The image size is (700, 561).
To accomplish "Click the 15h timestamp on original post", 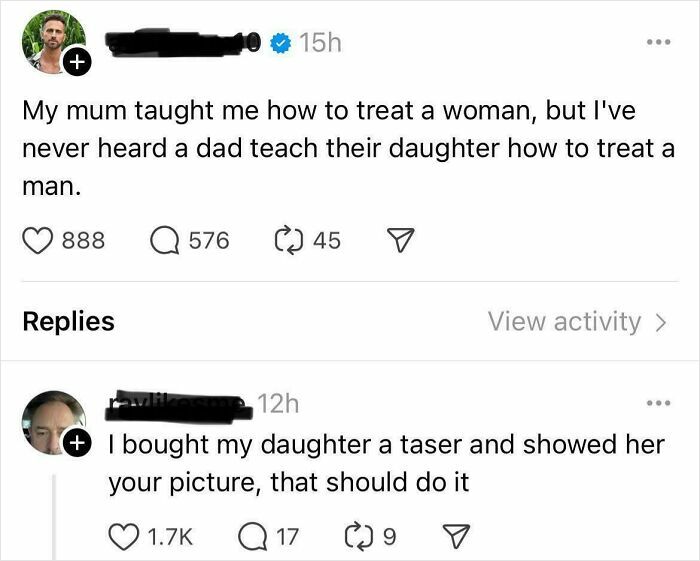I will click(320, 43).
